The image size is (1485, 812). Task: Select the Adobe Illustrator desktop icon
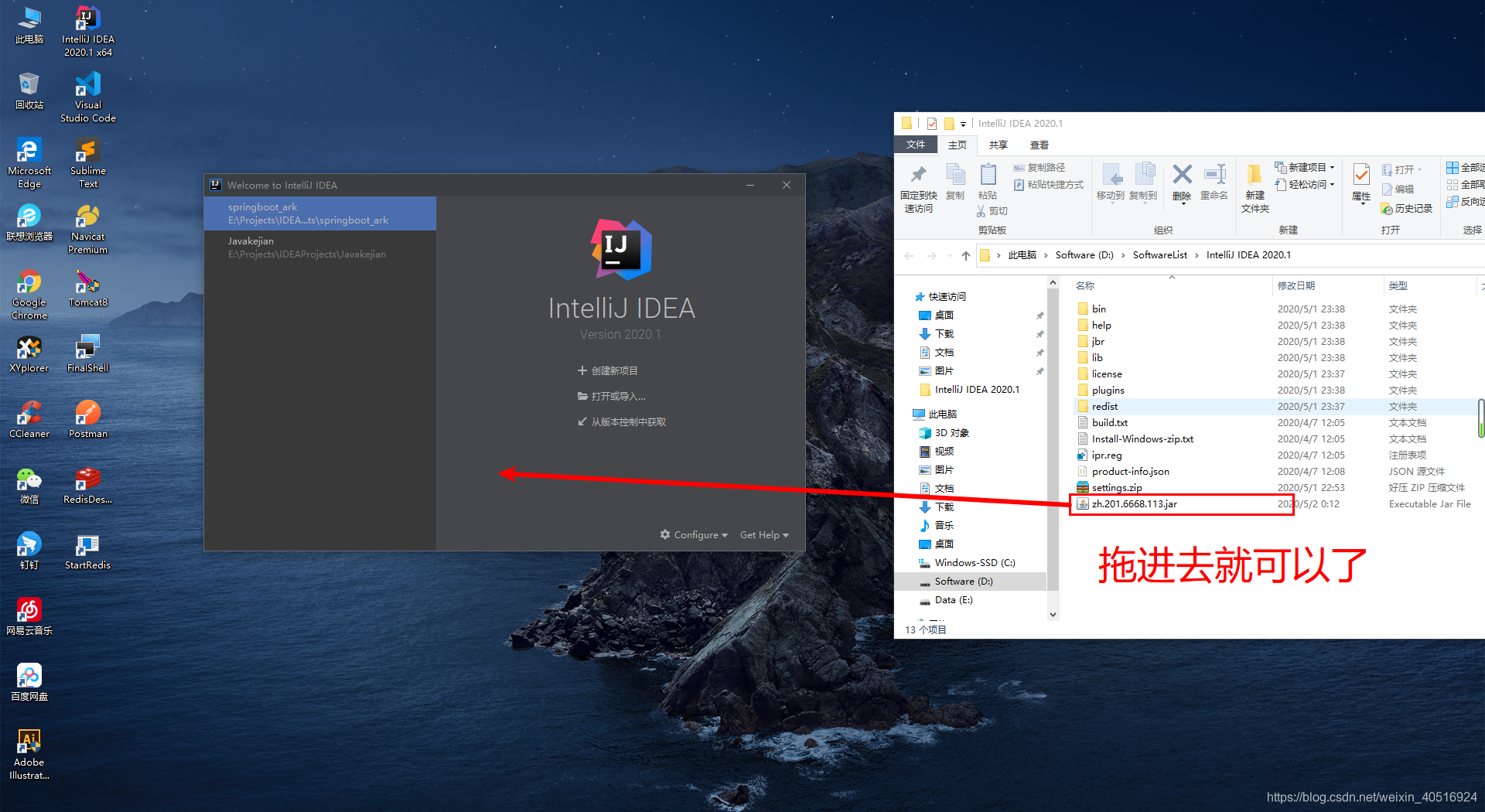tap(29, 754)
